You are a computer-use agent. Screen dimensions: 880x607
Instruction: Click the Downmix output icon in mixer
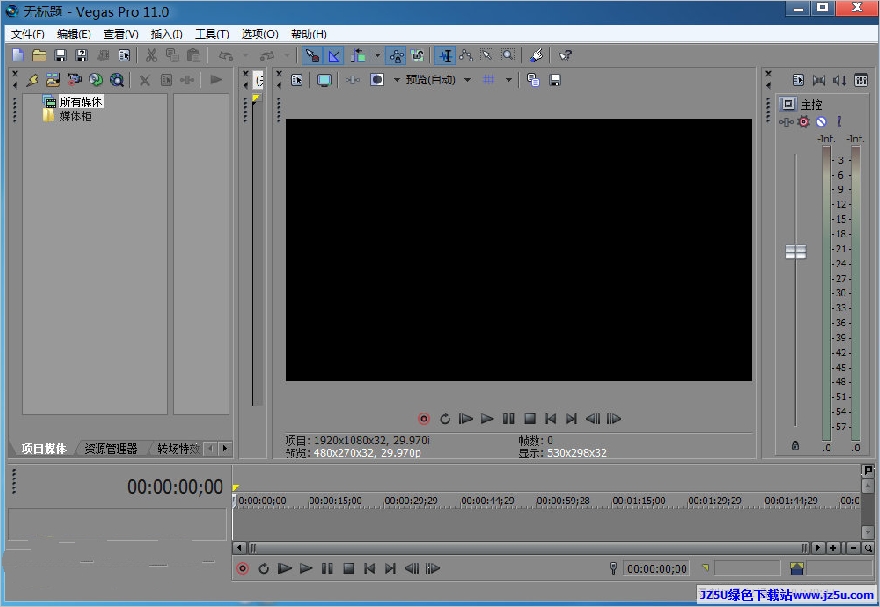819,80
